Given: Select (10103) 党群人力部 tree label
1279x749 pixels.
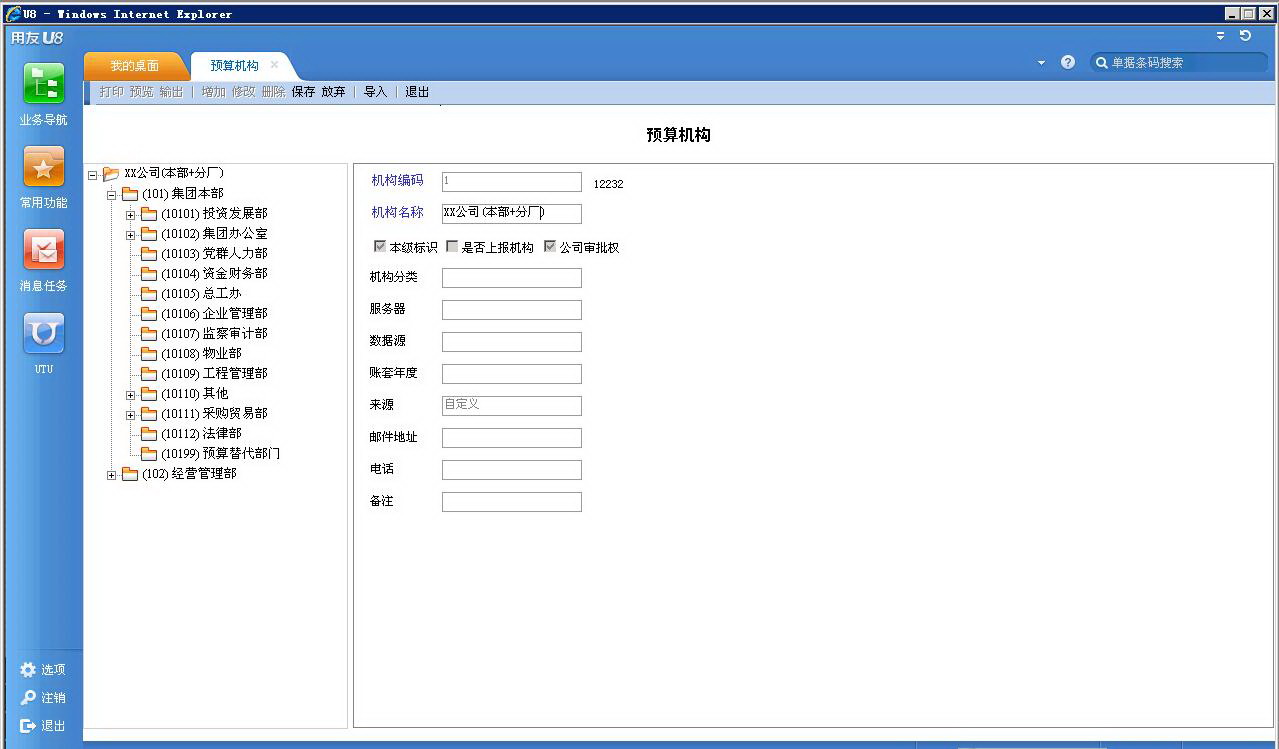Looking at the screenshot, I should point(214,254).
